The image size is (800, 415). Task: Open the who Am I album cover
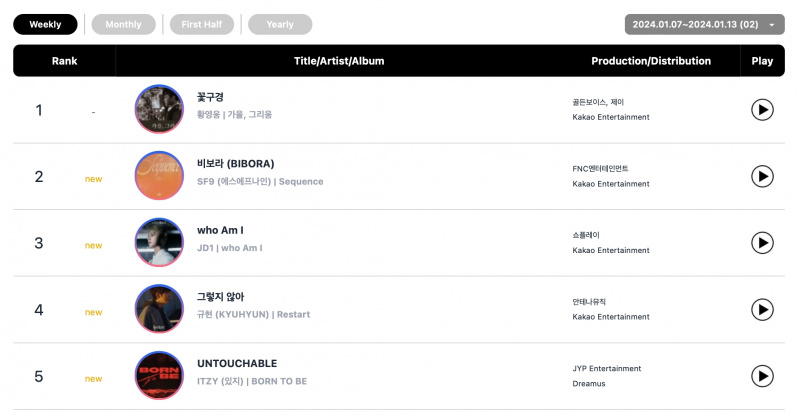159,242
